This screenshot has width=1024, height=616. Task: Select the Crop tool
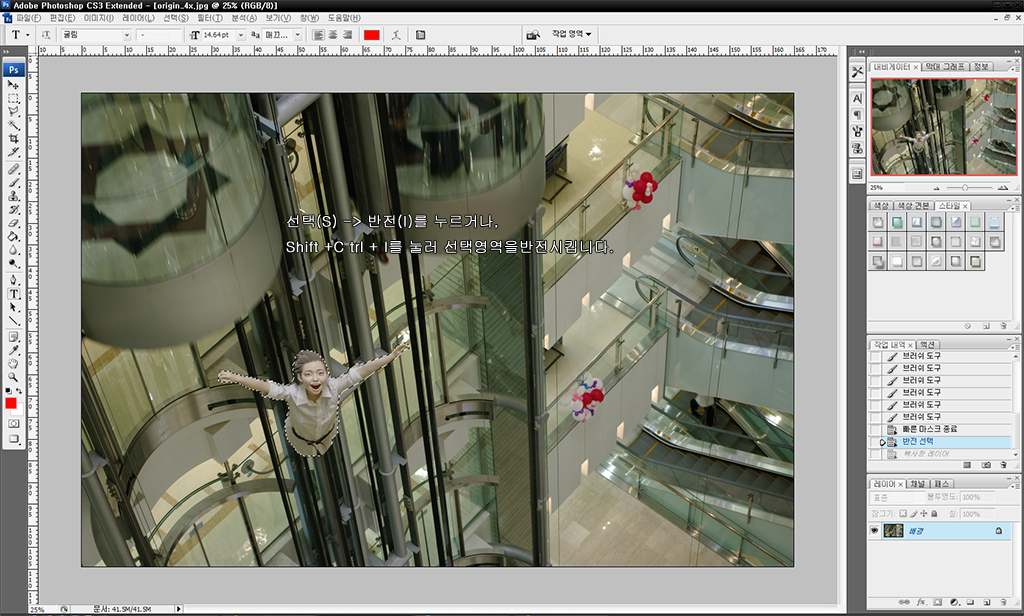[x=13, y=138]
